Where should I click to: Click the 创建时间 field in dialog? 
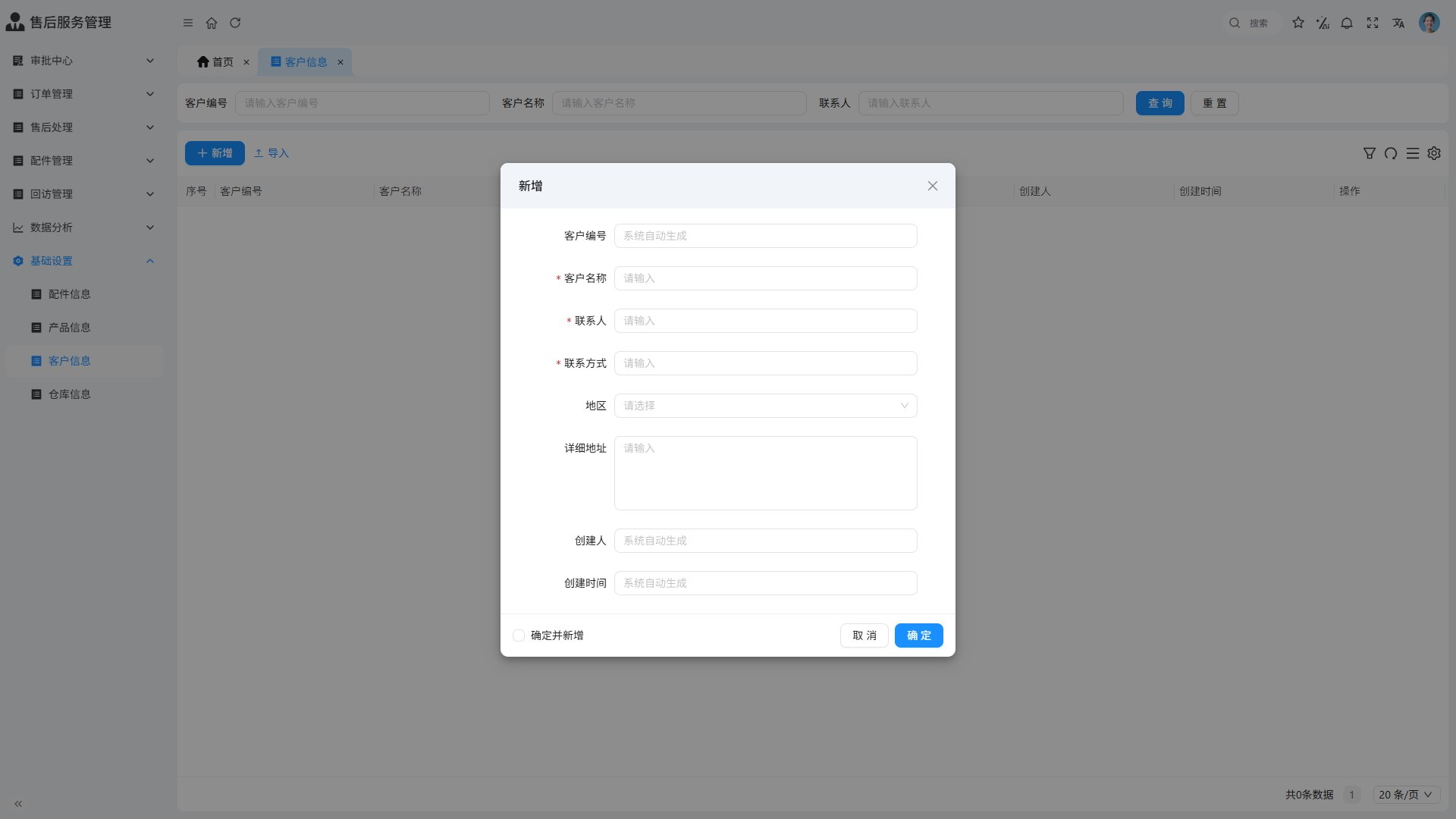(766, 583)
